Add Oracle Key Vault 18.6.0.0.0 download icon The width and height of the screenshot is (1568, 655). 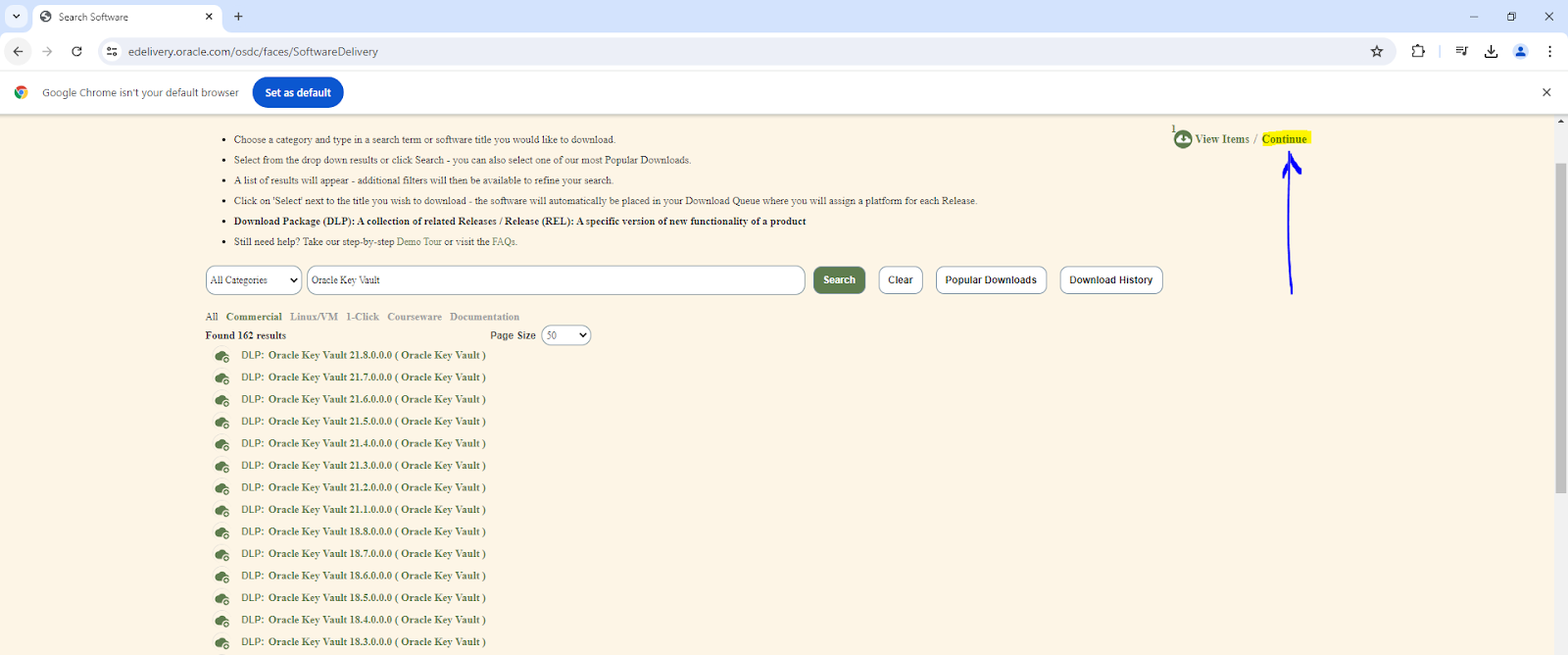coord(222,577)
